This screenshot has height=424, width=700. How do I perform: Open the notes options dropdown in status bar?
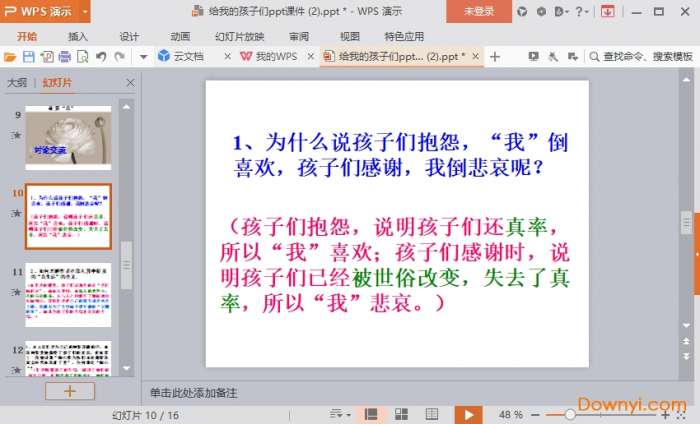[340, 415]
